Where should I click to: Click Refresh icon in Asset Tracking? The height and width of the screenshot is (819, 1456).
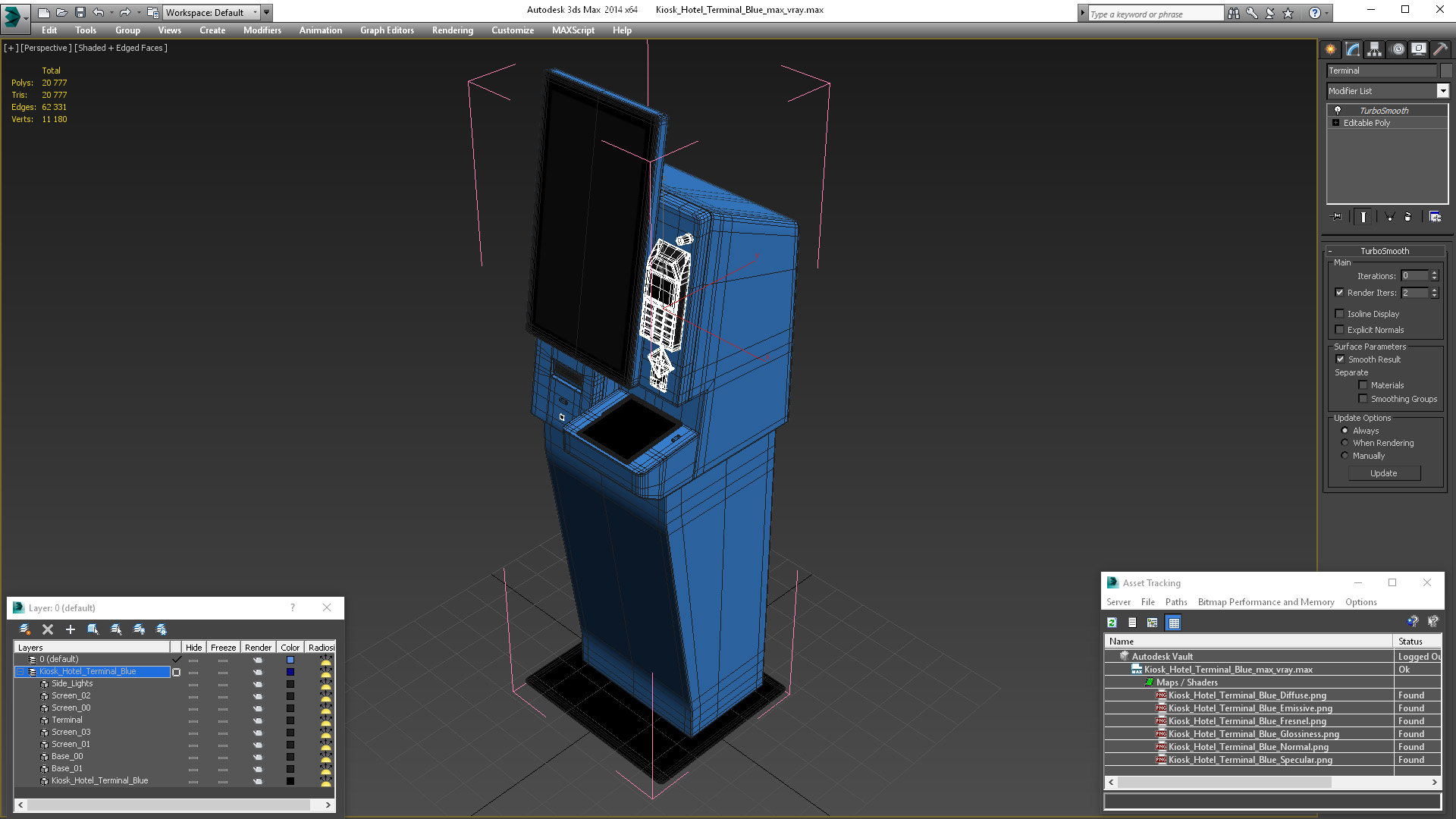(1112, 623)
